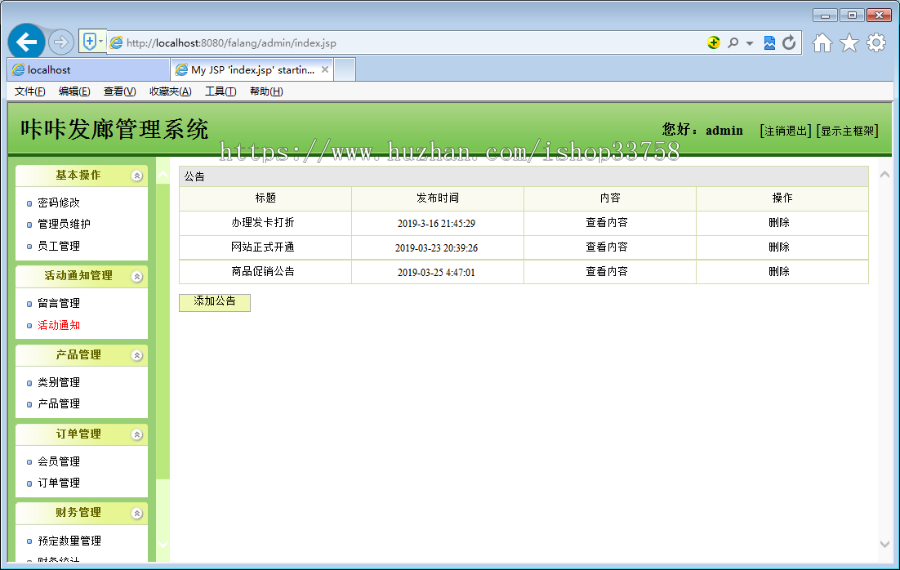Collapse the 活动通知管理 section chevron
900x570 pixels.
[137, 277]
